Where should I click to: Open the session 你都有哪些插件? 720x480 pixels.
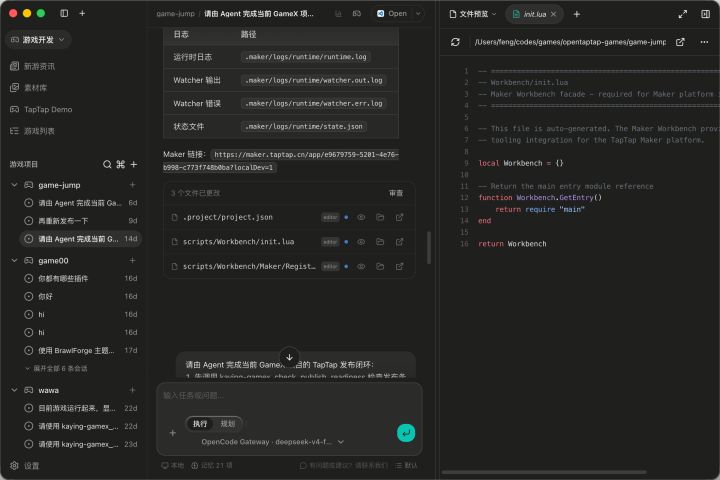[x=81, y=278]
